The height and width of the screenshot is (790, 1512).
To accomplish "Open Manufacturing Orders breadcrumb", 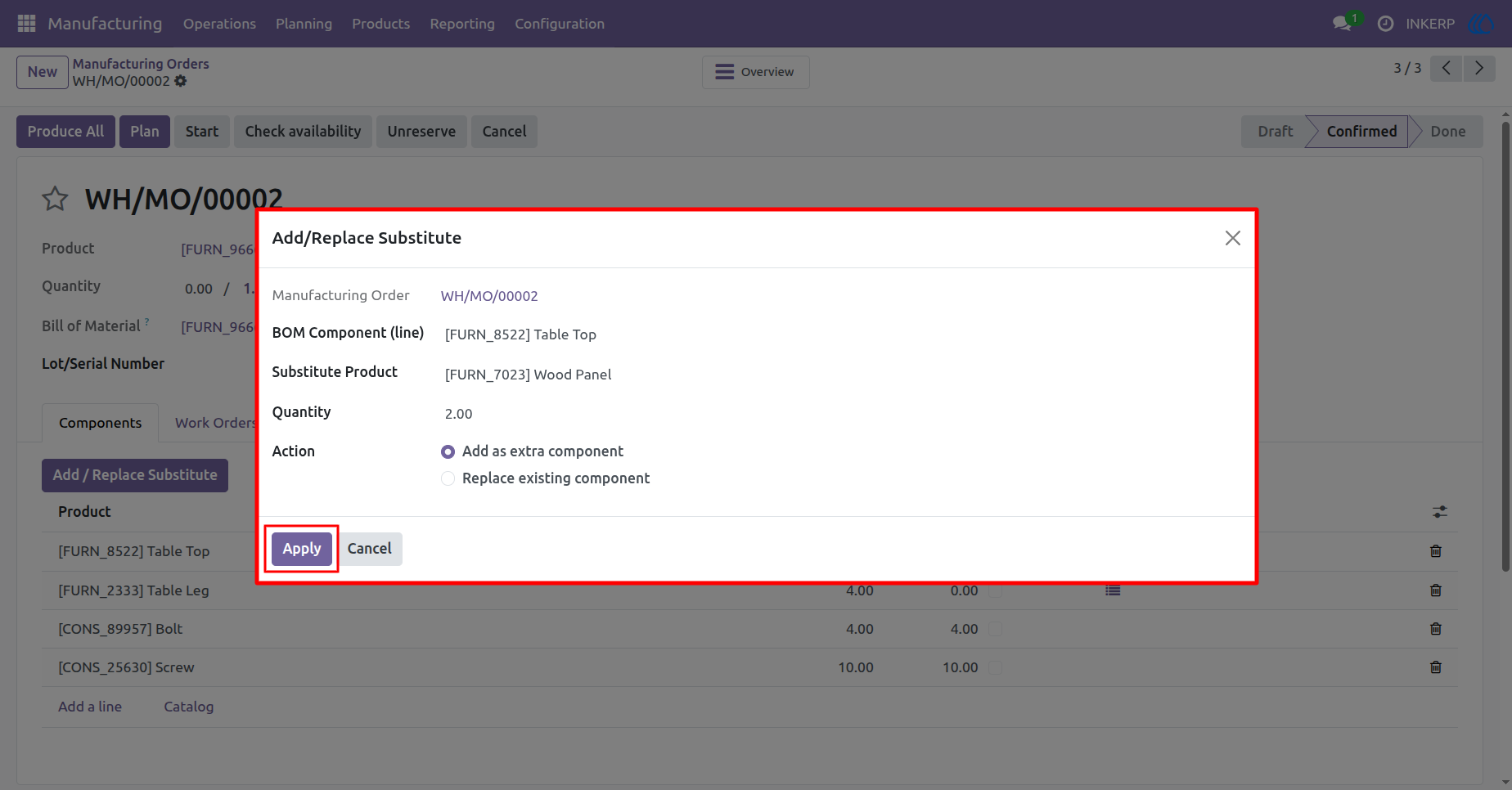I will click(x=141, y=64).
